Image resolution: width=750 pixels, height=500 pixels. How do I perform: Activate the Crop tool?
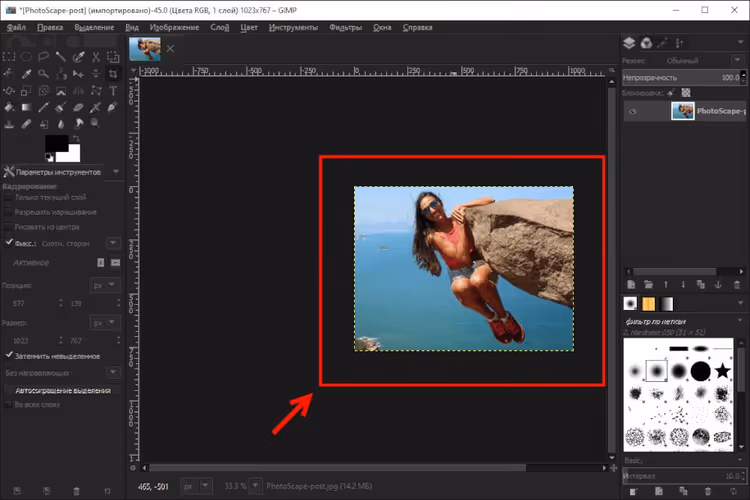113,74
